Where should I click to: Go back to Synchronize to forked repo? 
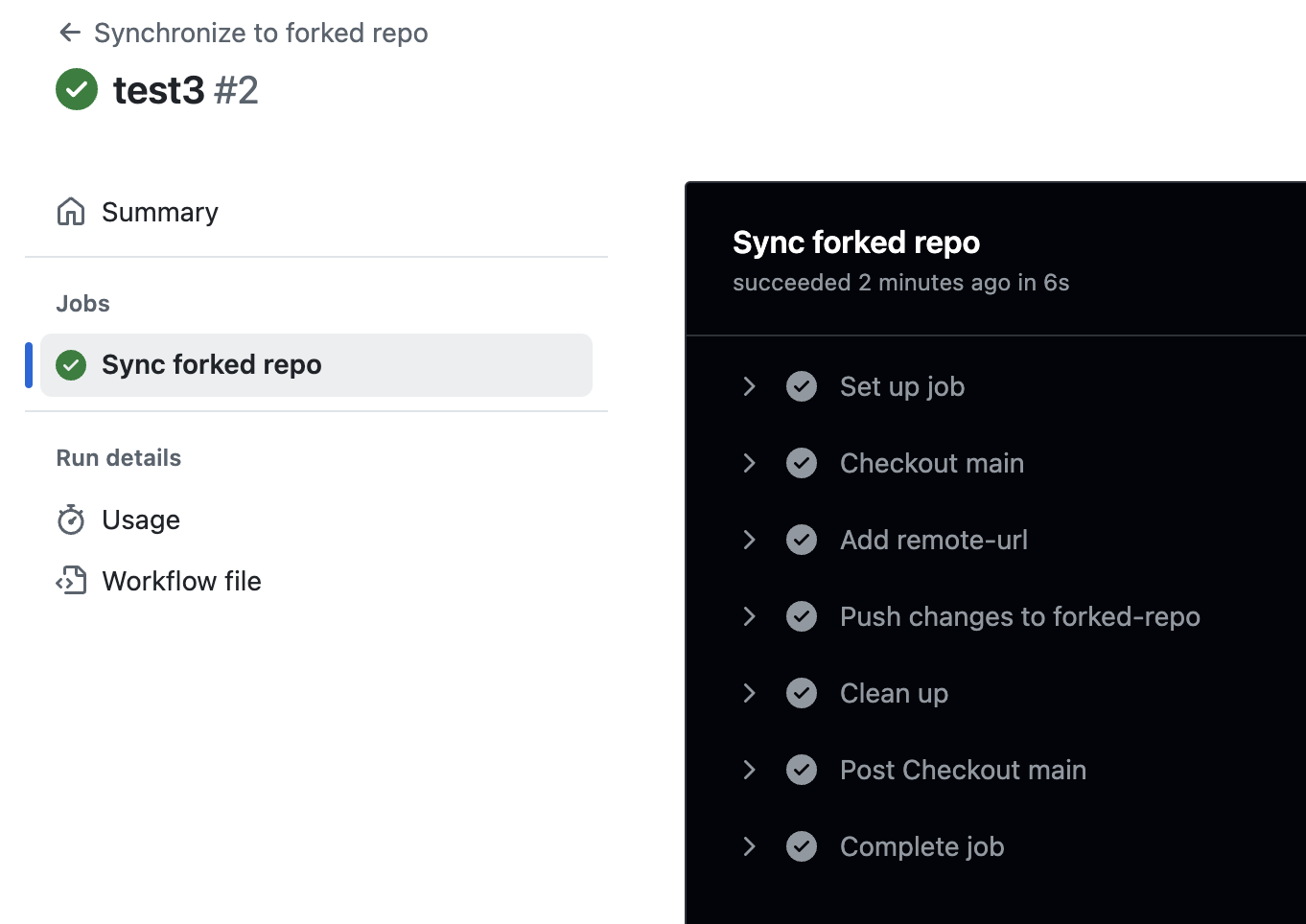coord(261,33)
